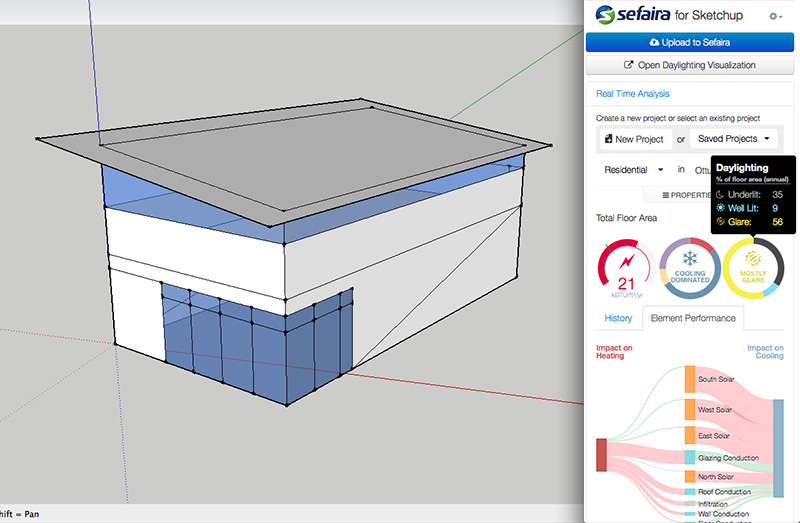Viewport: 800px width, 523px height.
Task: Open the settings gear menu
Action: point(775,16)
